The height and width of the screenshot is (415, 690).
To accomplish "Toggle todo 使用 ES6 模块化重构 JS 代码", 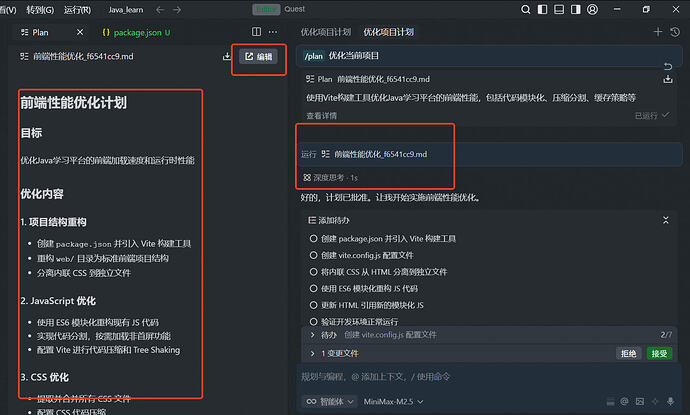I will click(x=313, y=289).
